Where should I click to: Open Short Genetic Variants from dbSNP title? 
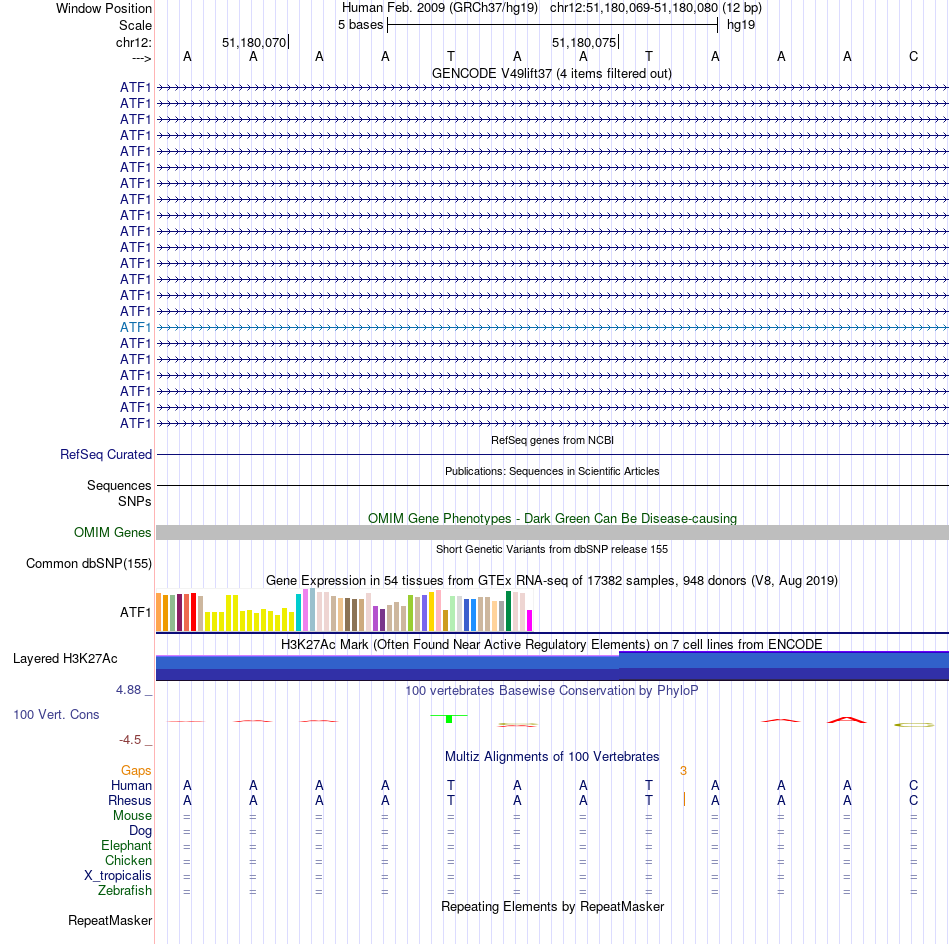pyautogui.click(x=552, y=549)
